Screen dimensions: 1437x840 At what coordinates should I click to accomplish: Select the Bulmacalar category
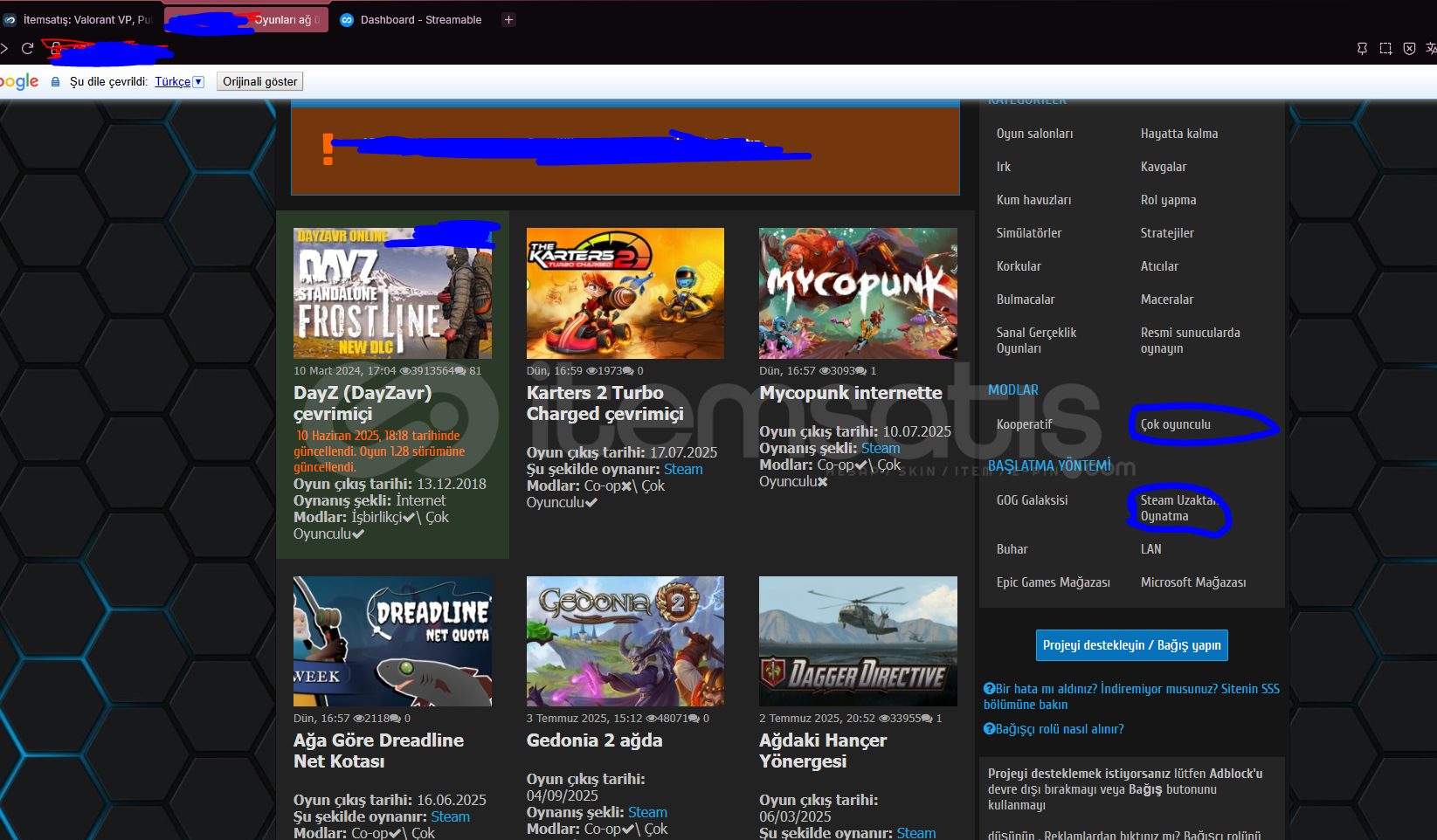coord(1026,300)
